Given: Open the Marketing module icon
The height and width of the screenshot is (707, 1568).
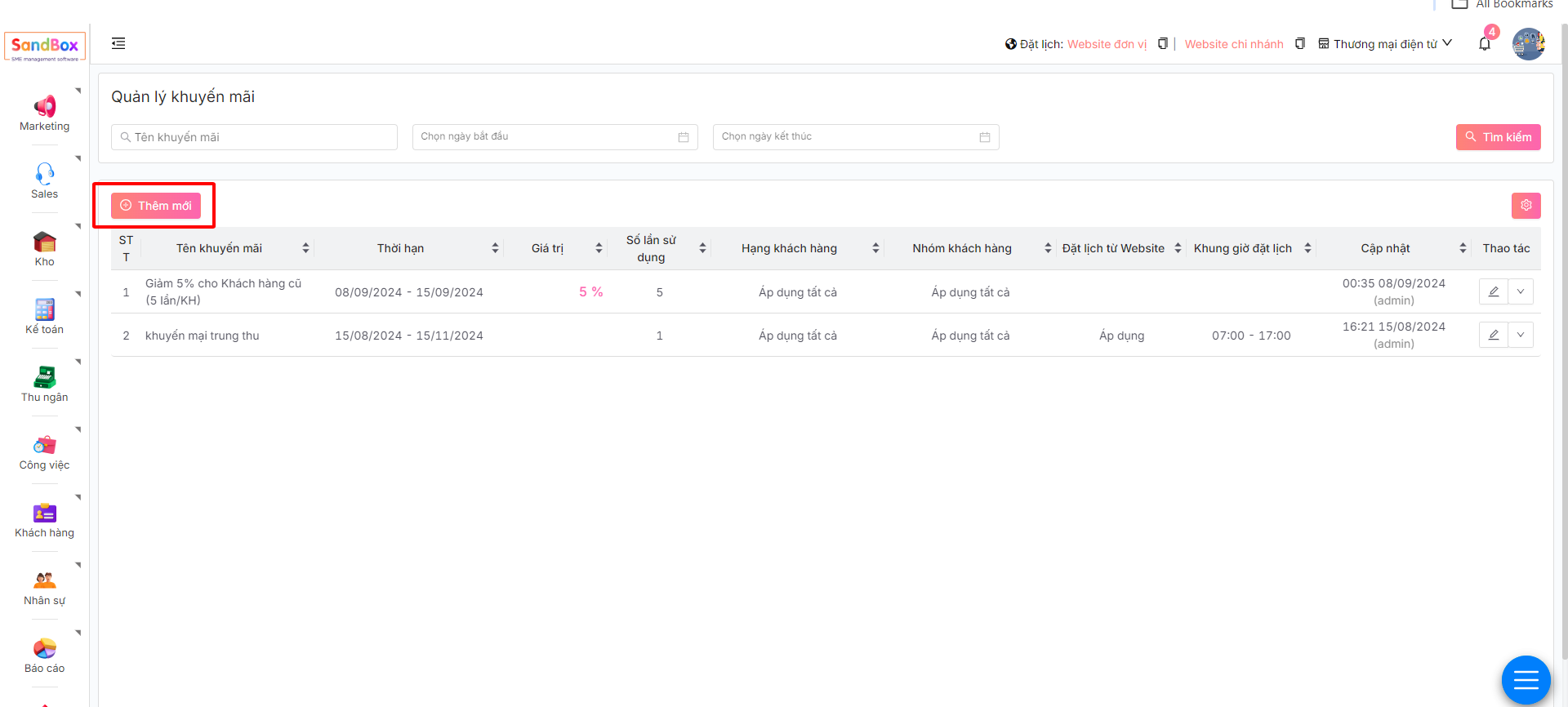Looking at the screenshot, I should click(x=44, y=107).
